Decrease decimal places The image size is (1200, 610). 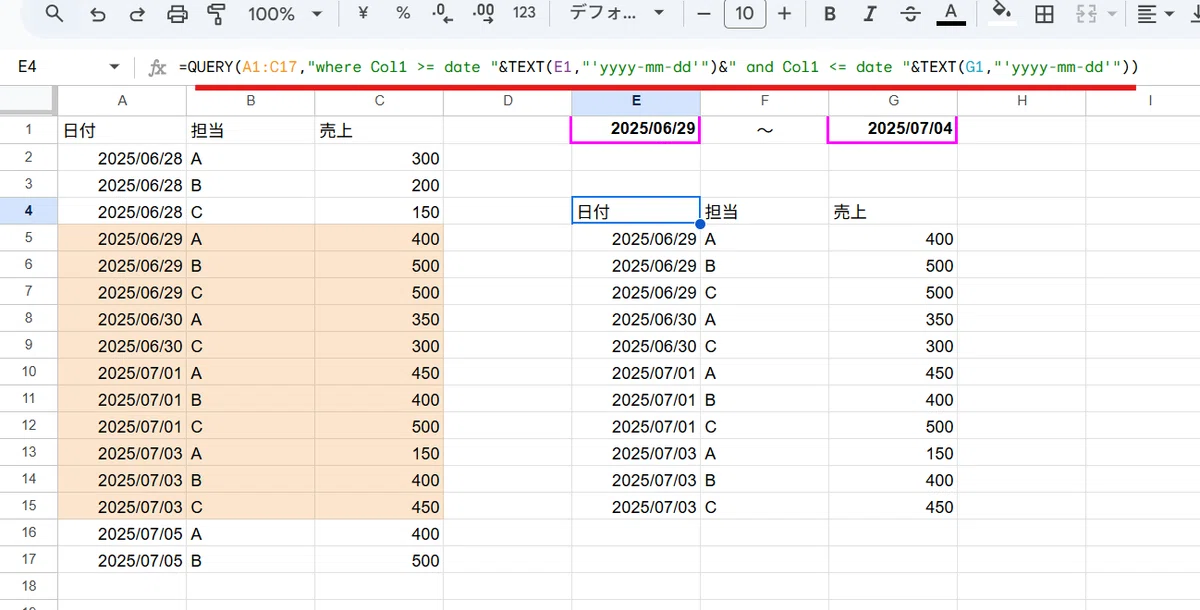(441, 14)
